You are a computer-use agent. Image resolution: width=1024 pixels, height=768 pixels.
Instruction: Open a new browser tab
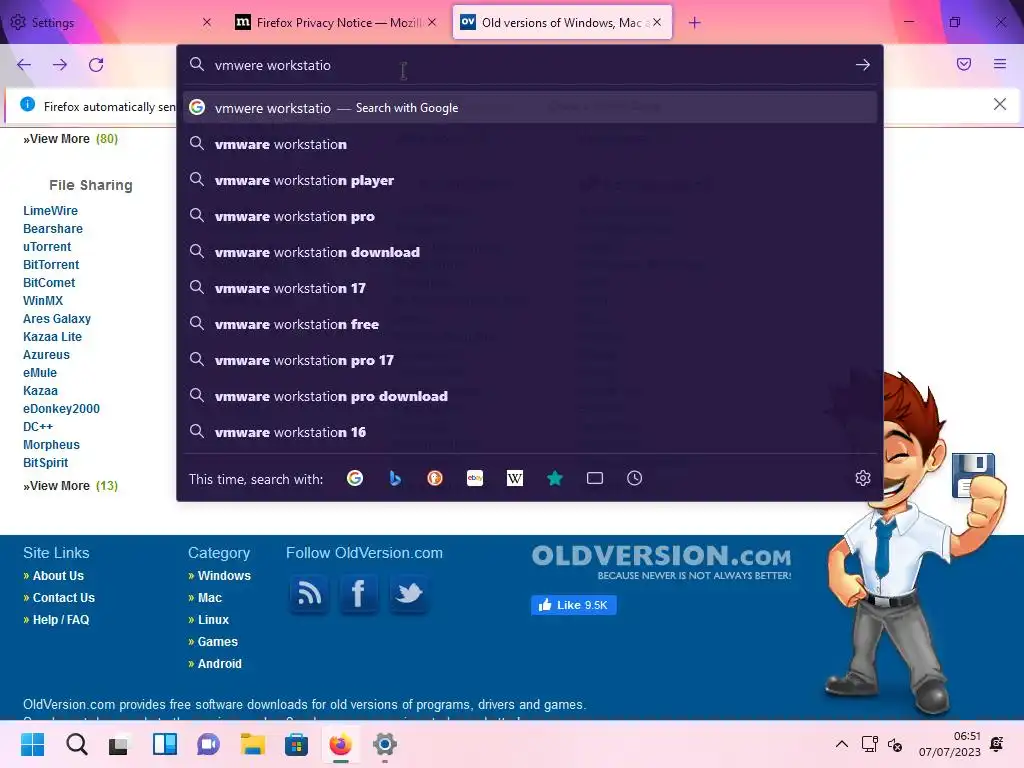point(695,23)
